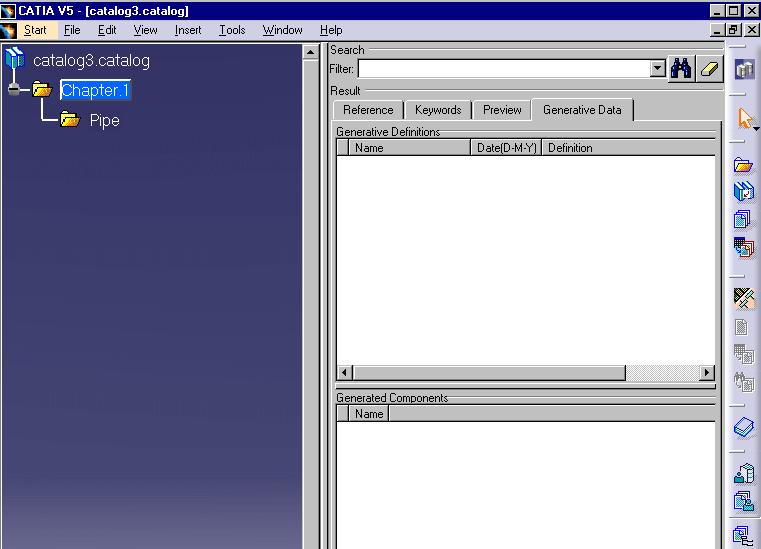
Task: Open the Filter dropdown arrow
Action: point(658,68)
